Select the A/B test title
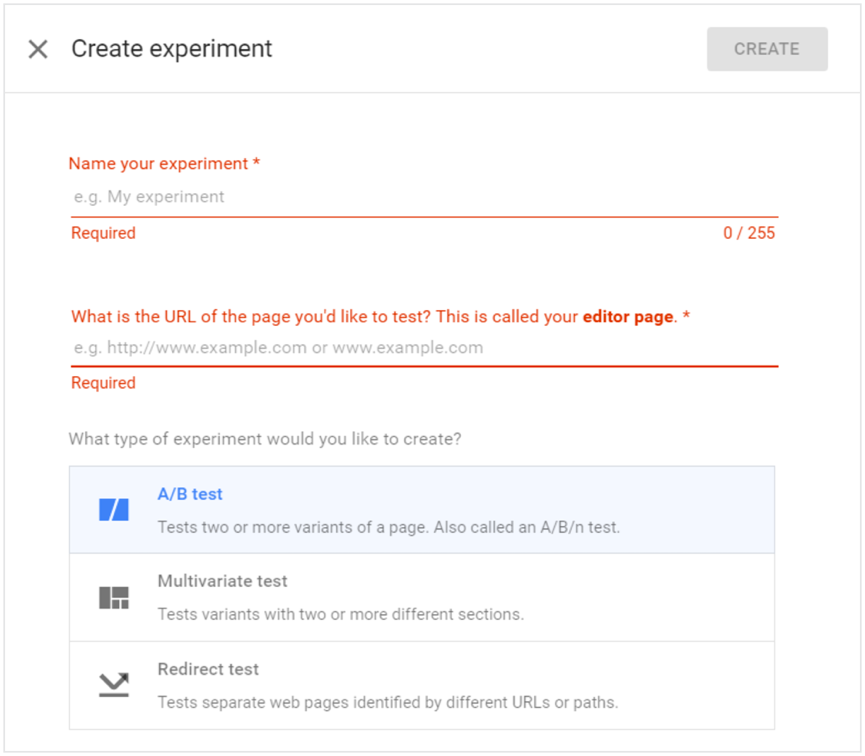 (190, 494)
